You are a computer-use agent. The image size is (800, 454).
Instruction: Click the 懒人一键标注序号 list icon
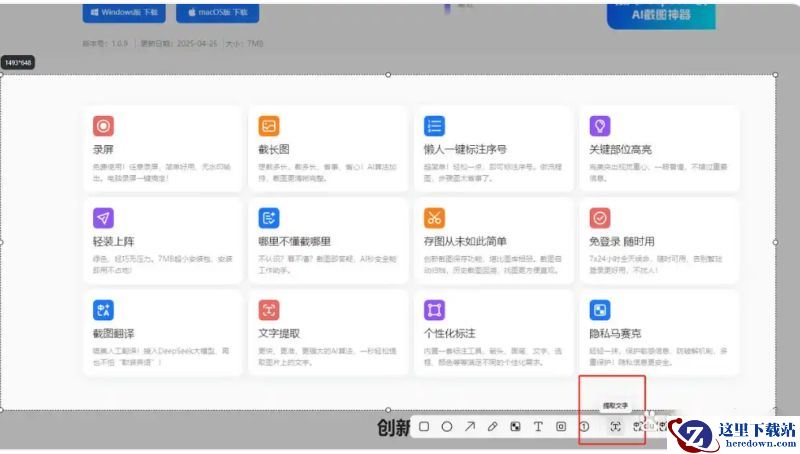tap(434, 126)
